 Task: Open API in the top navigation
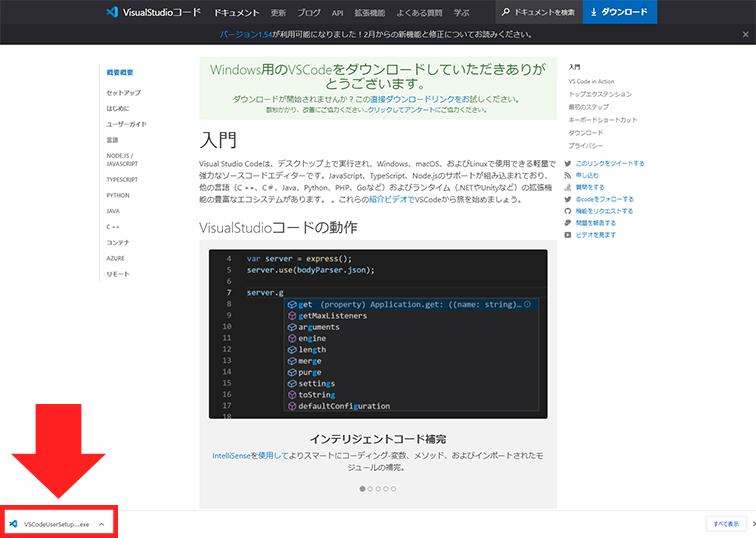coord(338,13)
